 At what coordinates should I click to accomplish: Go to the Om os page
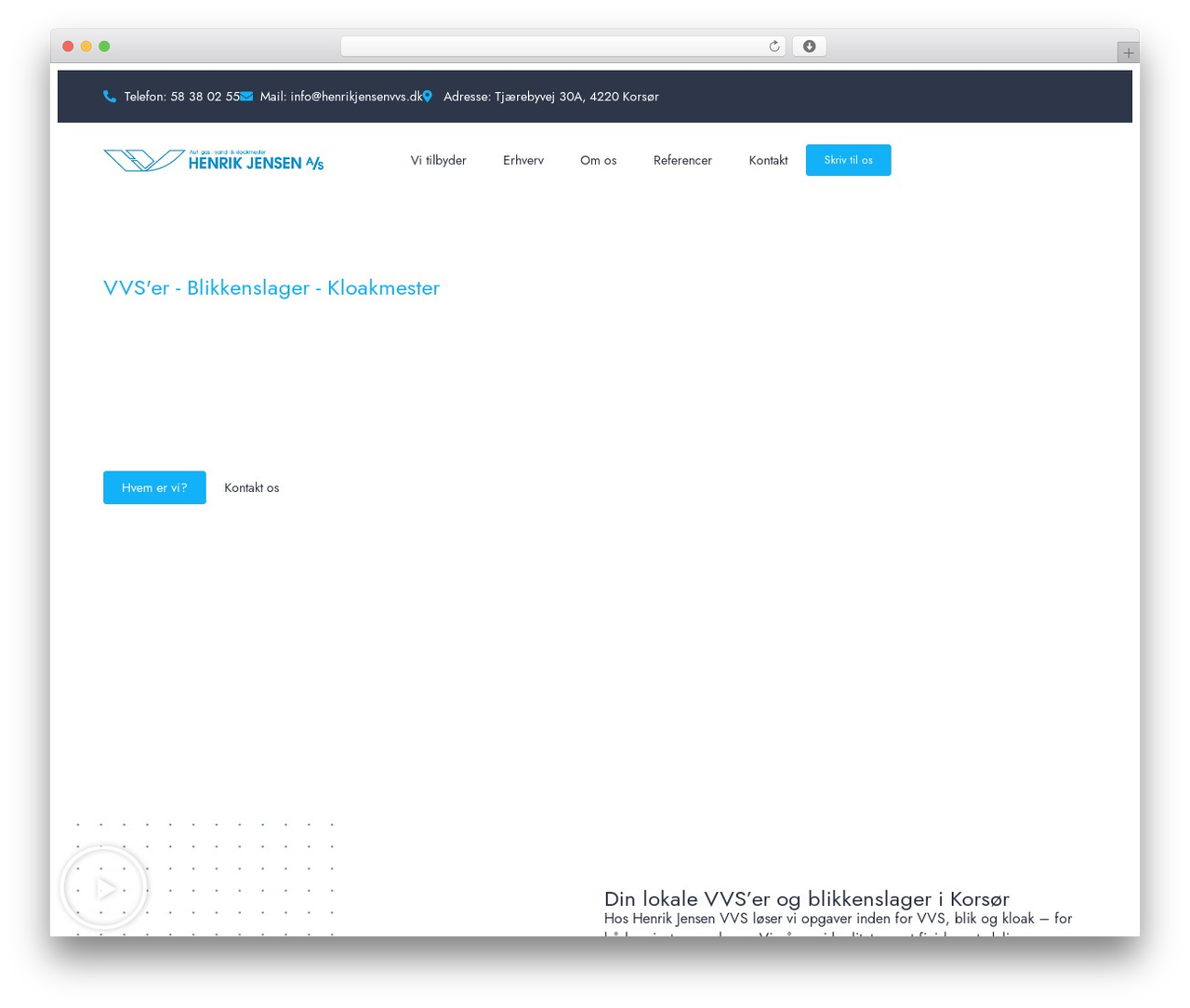coord(599,160)
